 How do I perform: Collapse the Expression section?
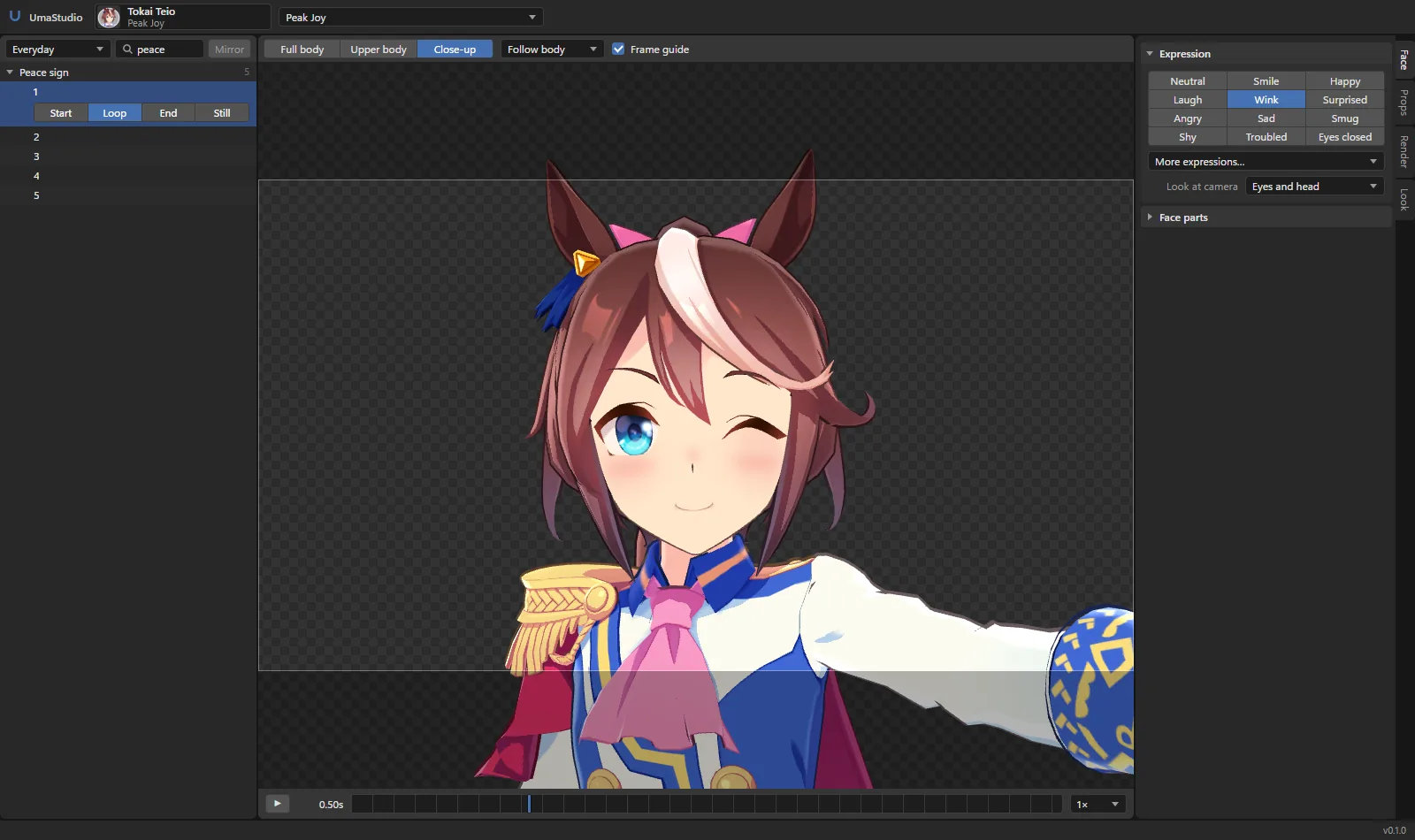(x=1150, y=54)
